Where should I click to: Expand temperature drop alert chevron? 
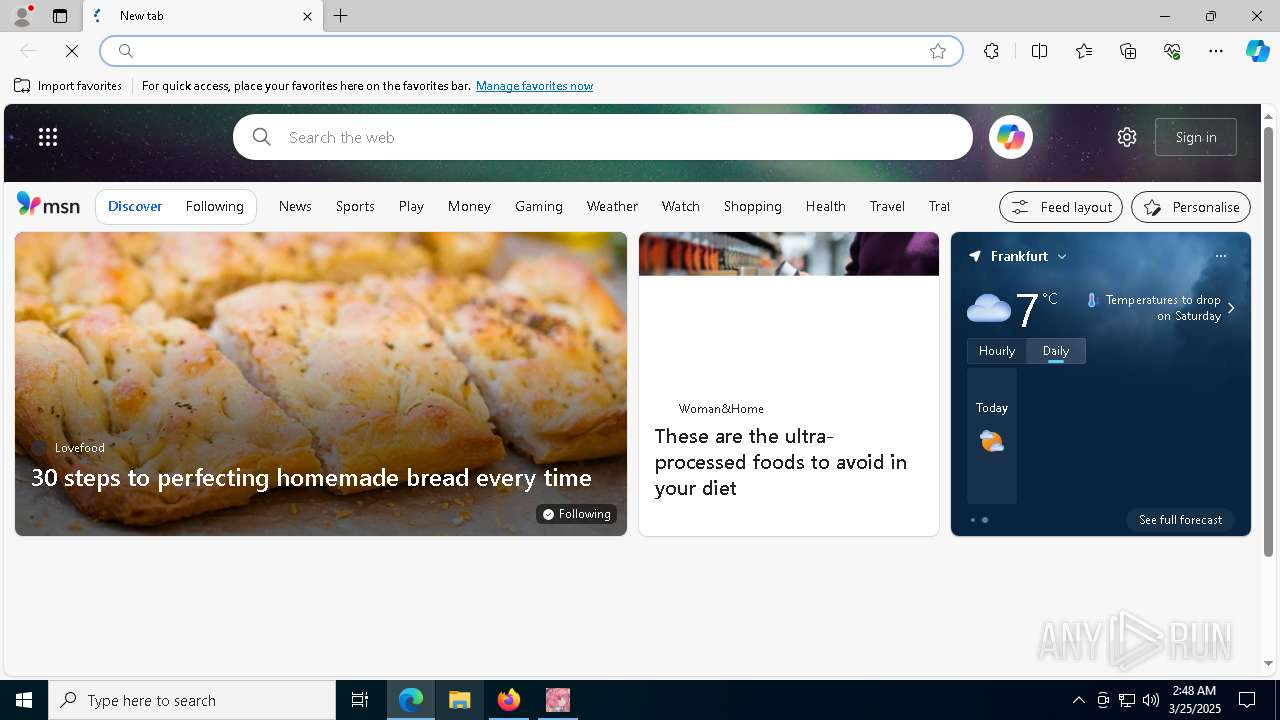[1231, 308]
